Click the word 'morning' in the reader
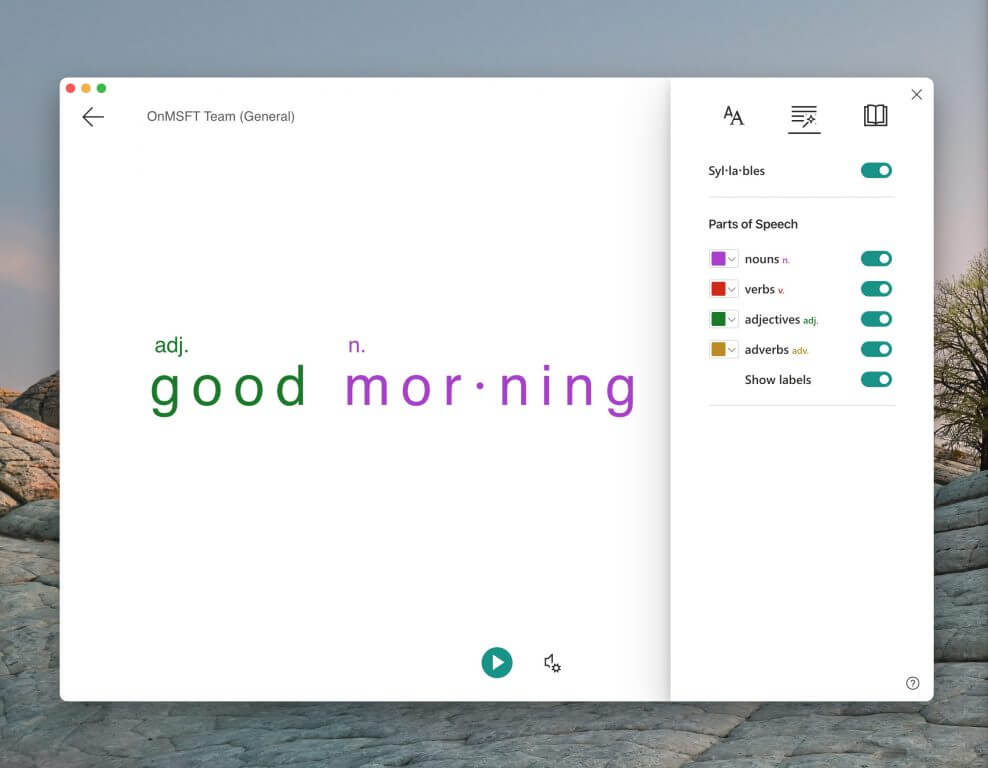988x768 pixels. (x=491, y=389)
